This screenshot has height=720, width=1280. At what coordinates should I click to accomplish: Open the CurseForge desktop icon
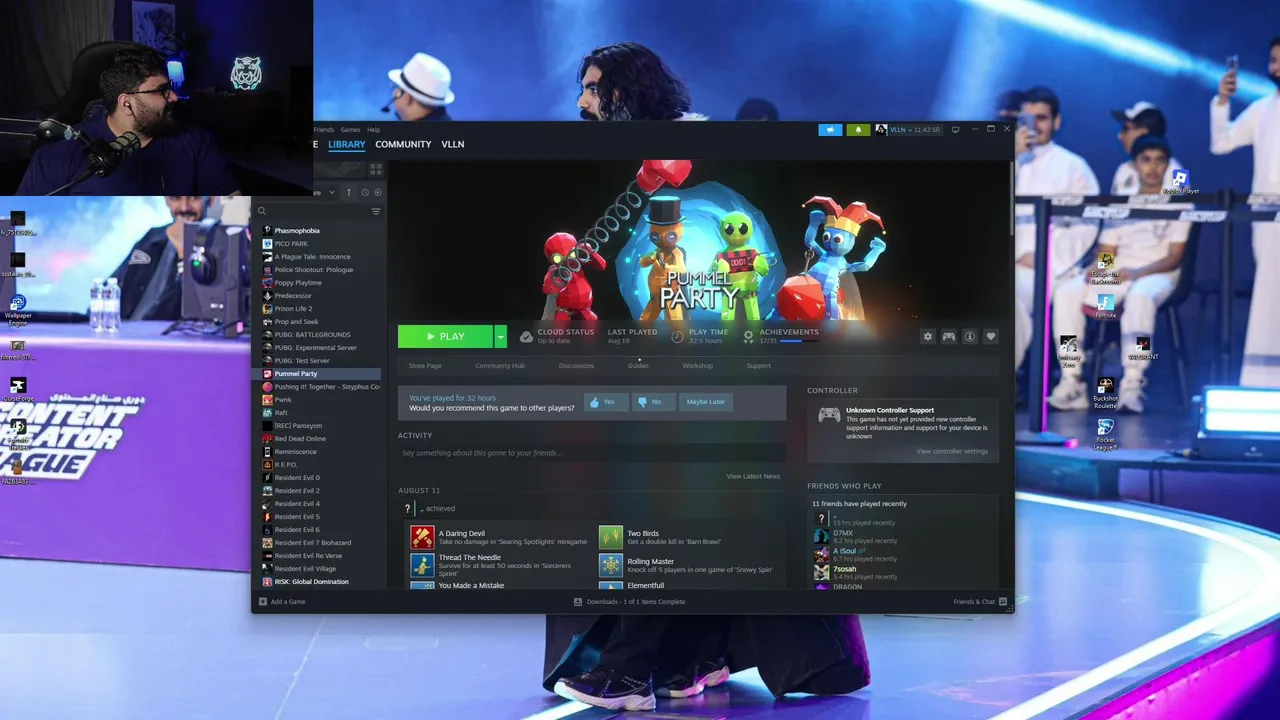pos(18,390)
